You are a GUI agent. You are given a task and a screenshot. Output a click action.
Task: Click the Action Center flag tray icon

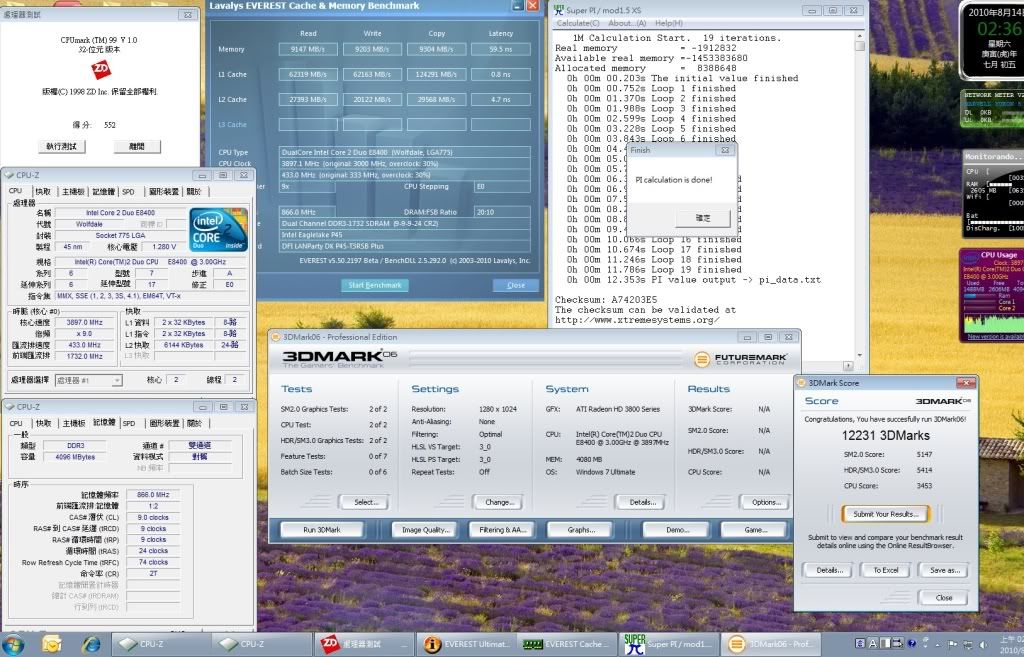953,645
